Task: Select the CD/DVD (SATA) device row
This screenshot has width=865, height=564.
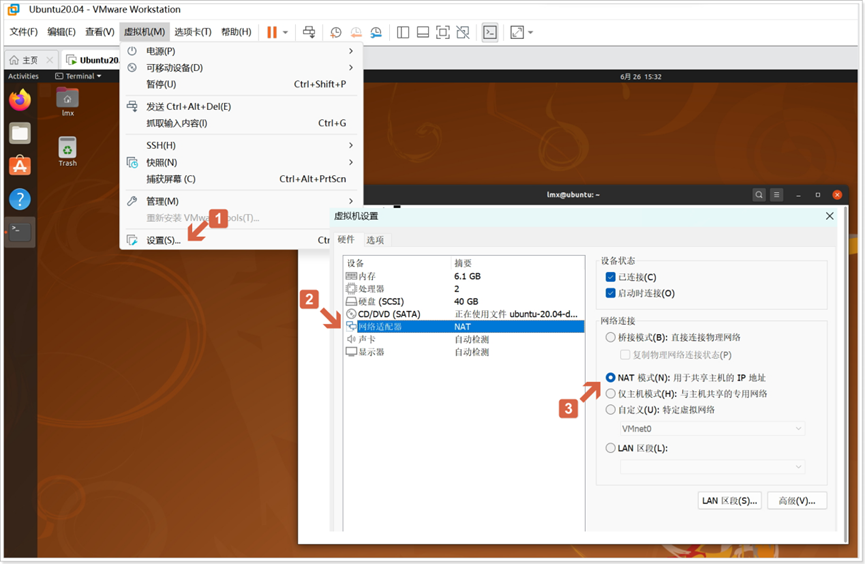Action: (464, 314)
